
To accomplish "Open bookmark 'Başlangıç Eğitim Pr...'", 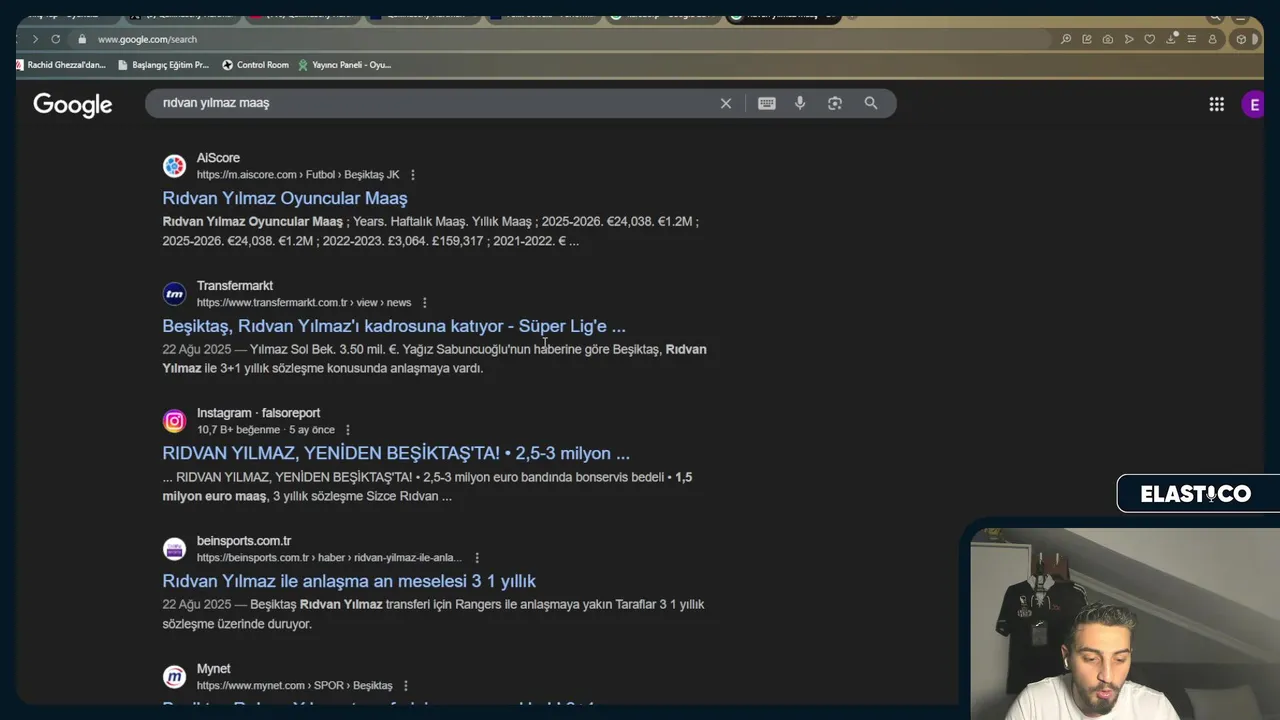I will pos(163,65).
